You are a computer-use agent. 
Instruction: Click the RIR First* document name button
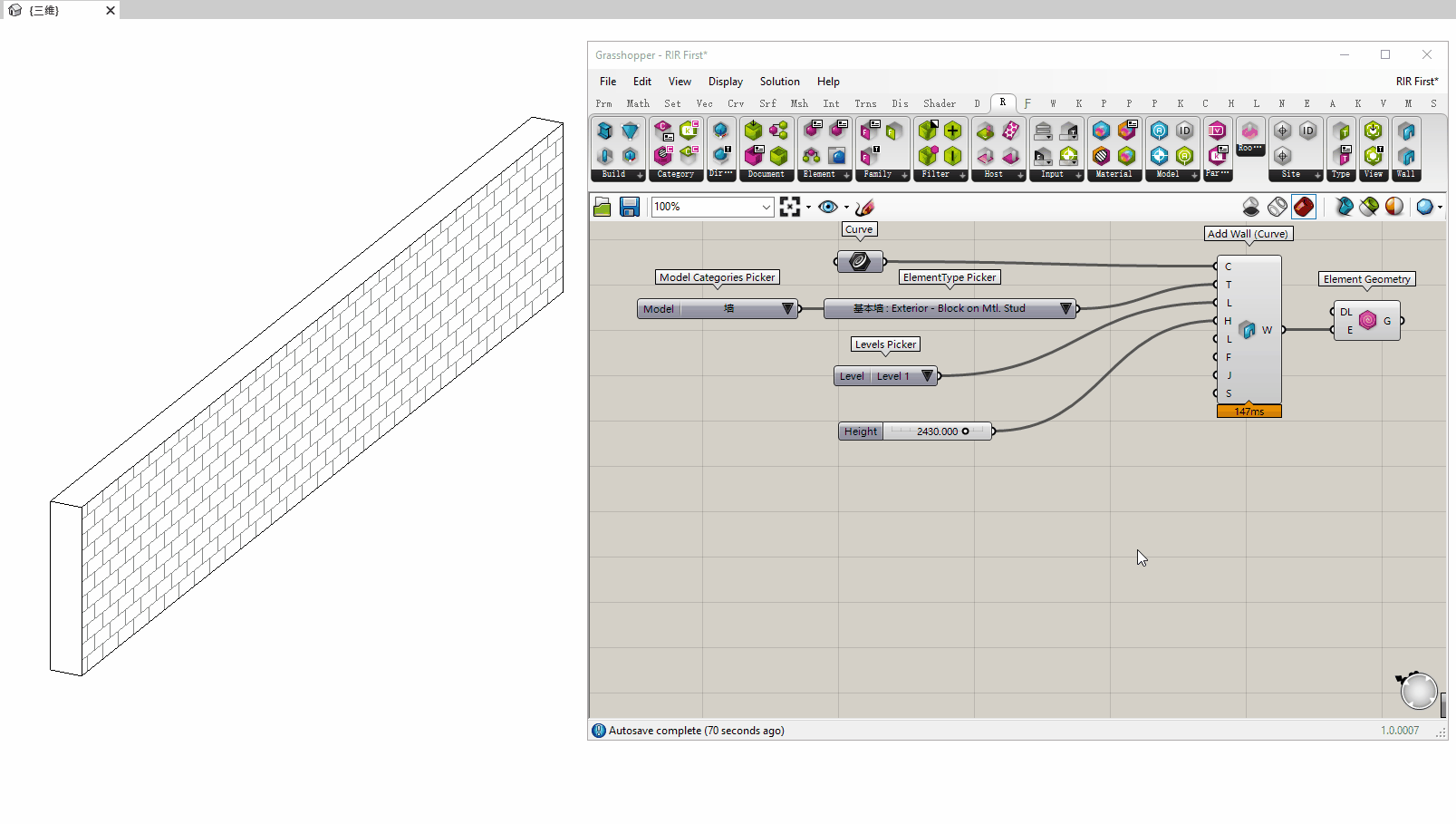point(1416,82)
